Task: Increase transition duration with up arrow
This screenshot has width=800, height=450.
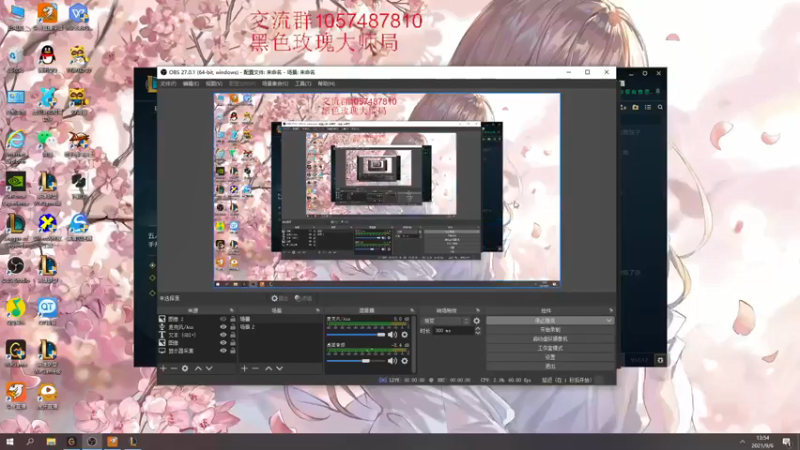Action: tap(478, 329)
